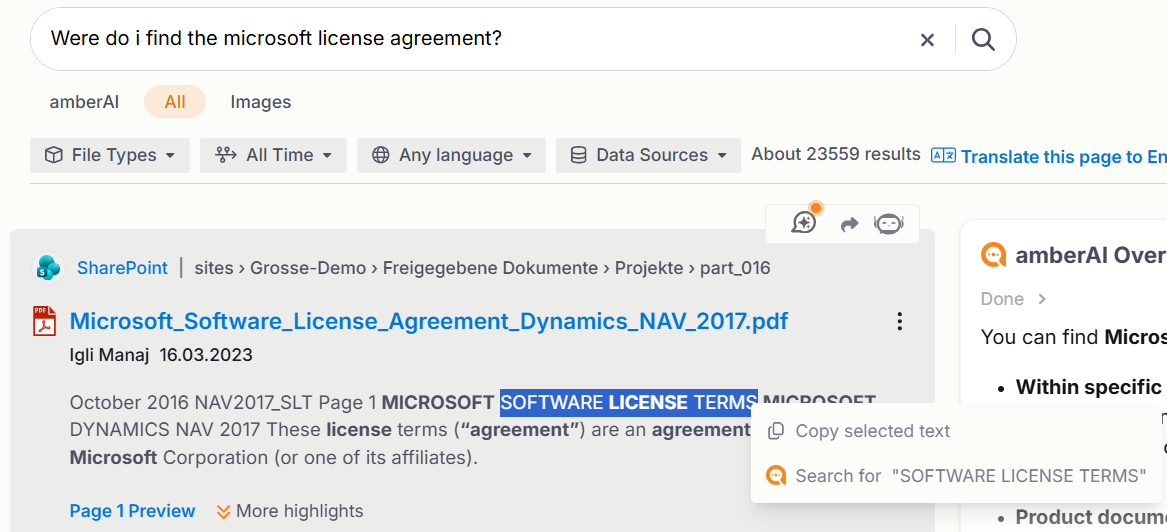Click the PDF file icon of the result

pyautogui.click(x=45, y=321)
